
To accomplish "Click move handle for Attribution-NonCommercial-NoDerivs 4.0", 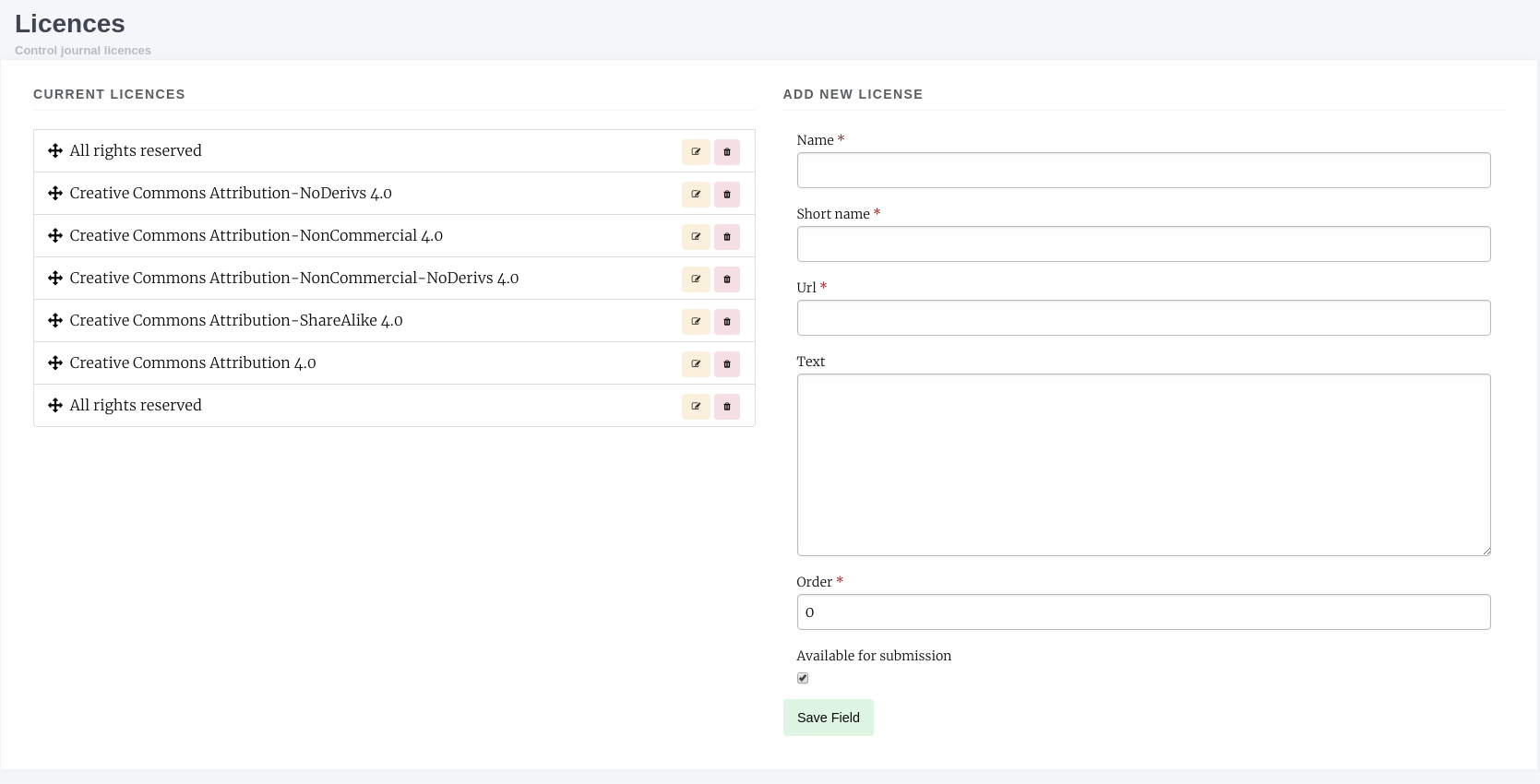I will [x=55, y=278].
